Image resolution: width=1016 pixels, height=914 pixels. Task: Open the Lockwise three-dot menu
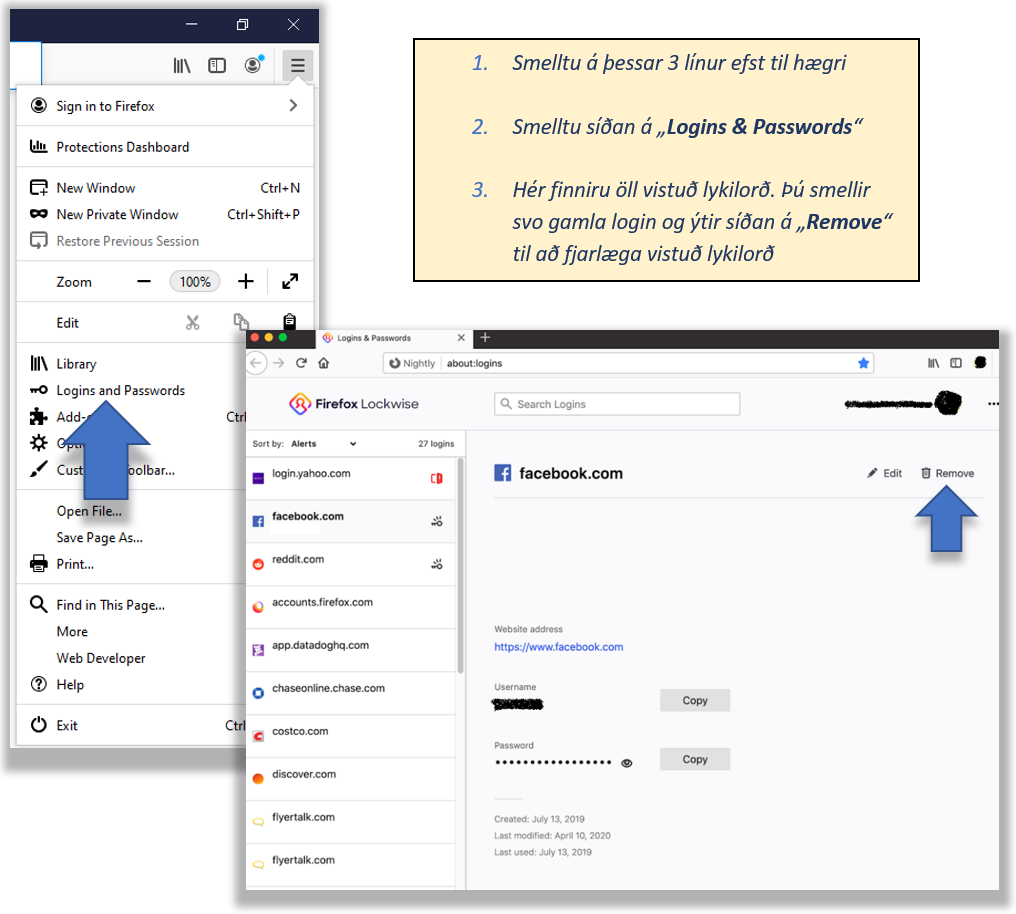(x=992, y=404)
